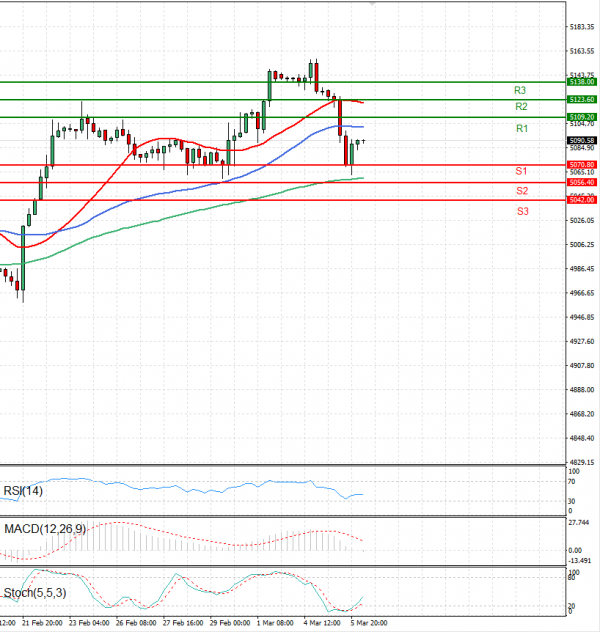Image resolution: width=600 pixels, height=632 pixels.
Task: Click the 4927.60 price axis value
Action: pos(582,341)
